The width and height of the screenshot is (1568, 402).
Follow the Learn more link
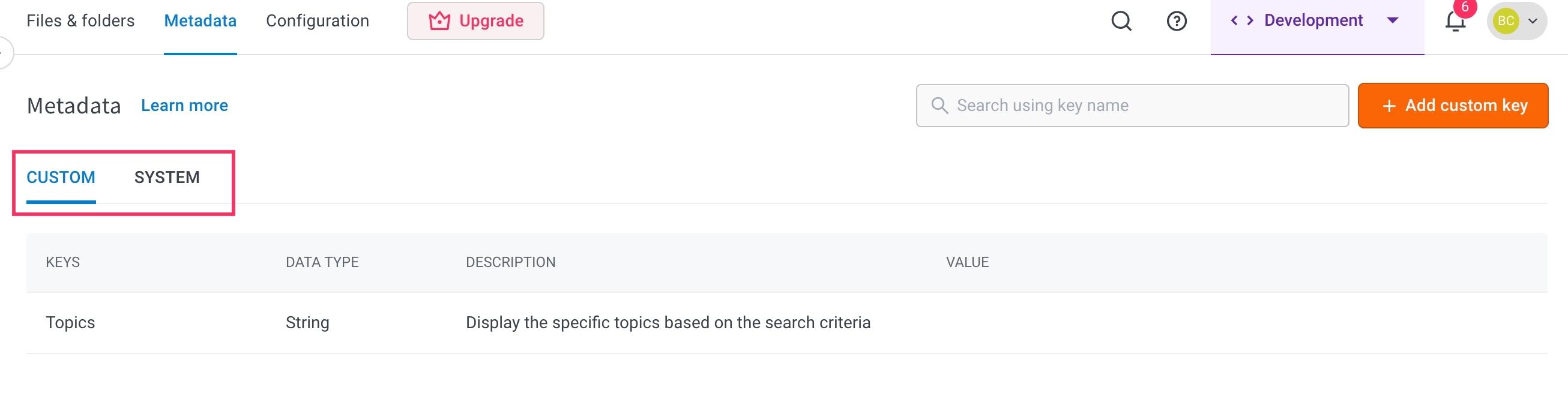184,106
